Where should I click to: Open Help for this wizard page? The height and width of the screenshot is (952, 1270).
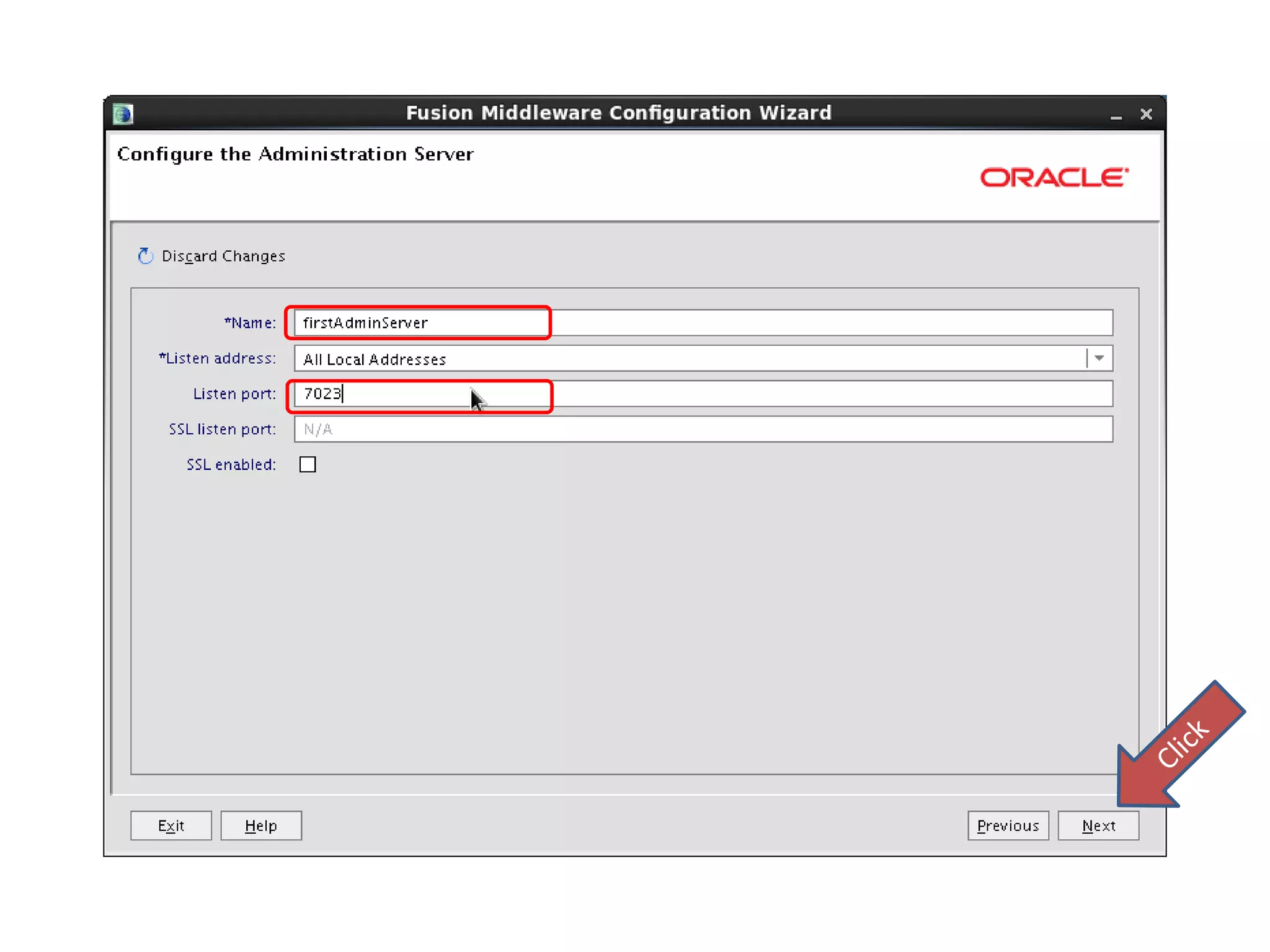point(261,826)
